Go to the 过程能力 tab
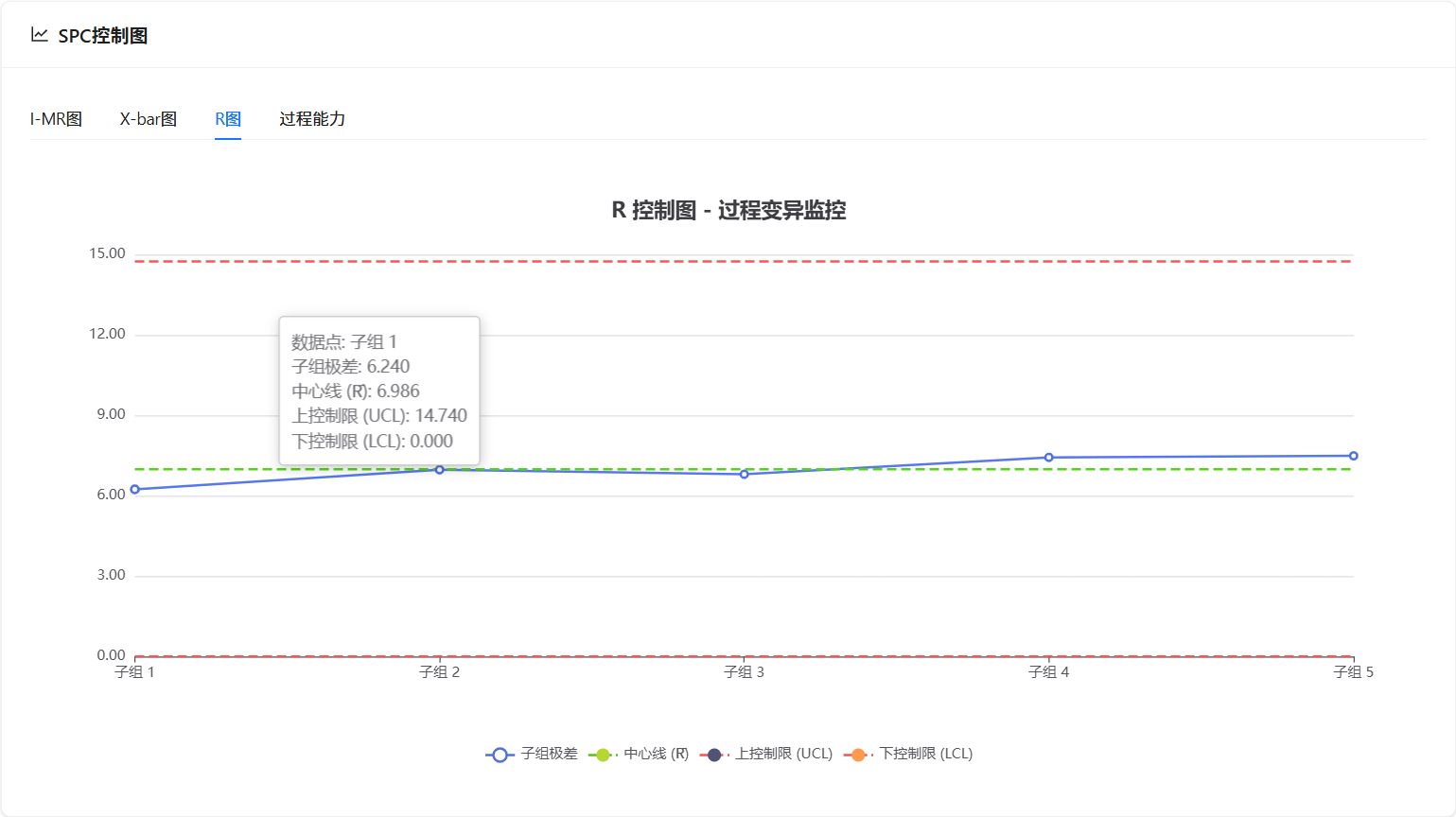Screen dimensions: 1456x817 (312, 119)
